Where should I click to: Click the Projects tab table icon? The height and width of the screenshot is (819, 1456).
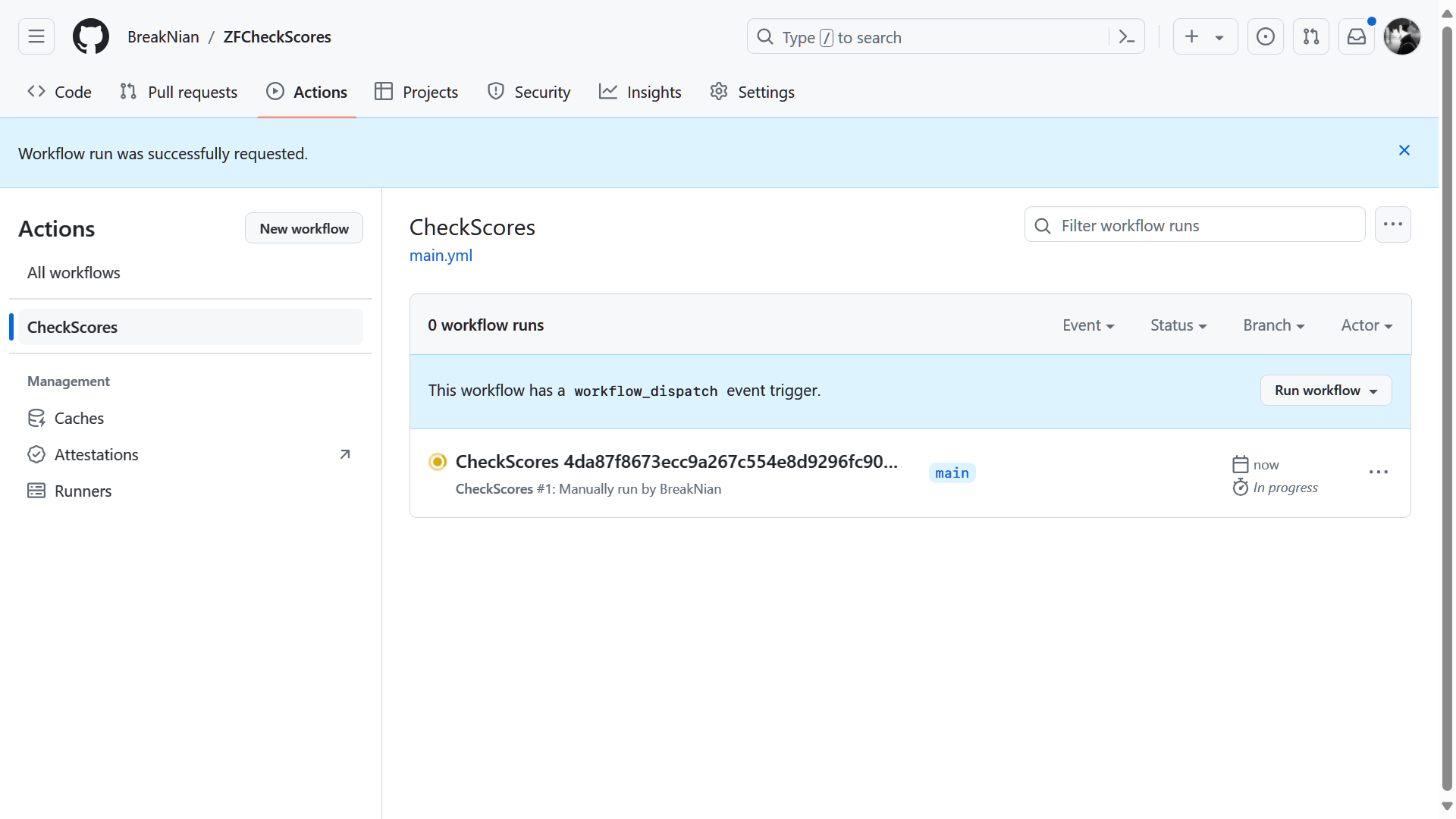pyautogui.click(x=384, y=92)
